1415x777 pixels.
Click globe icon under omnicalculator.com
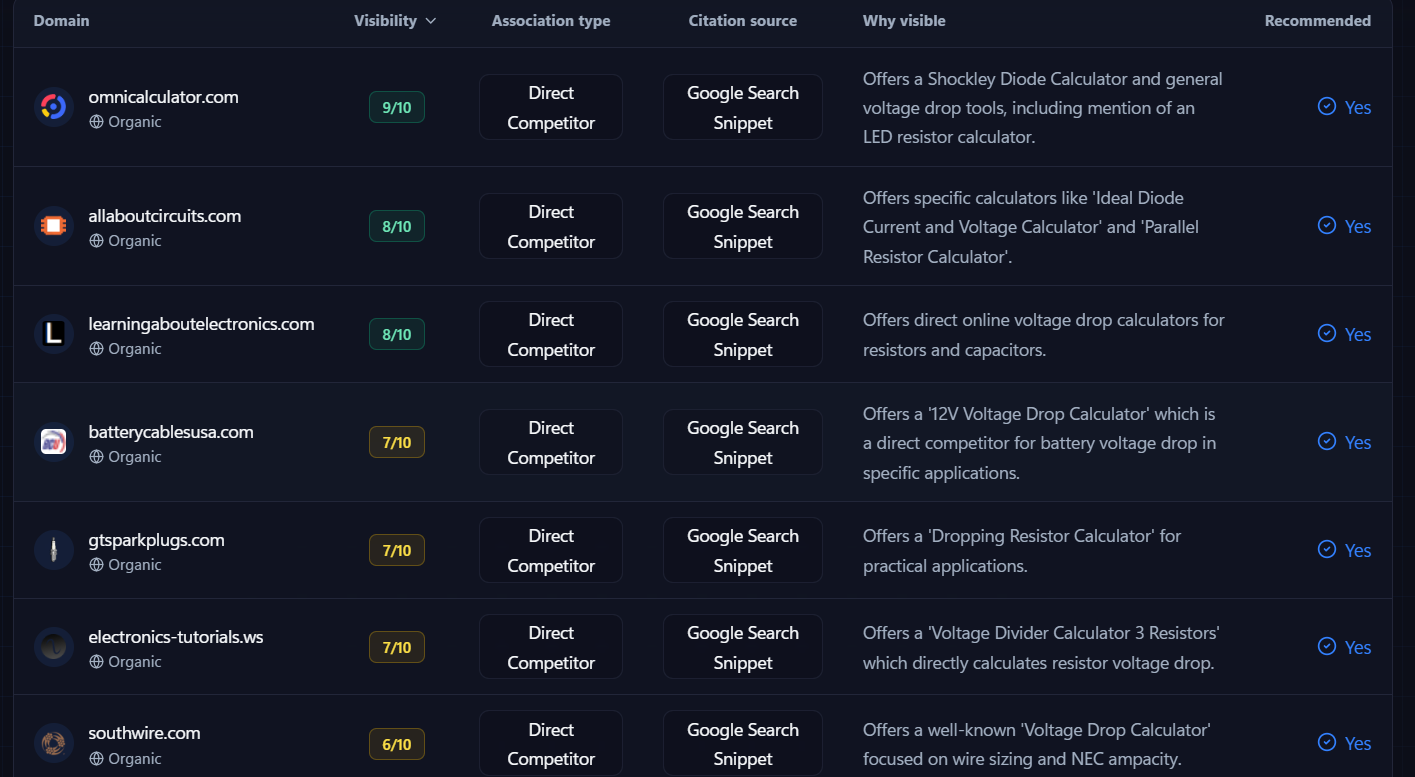click(96, 122)
